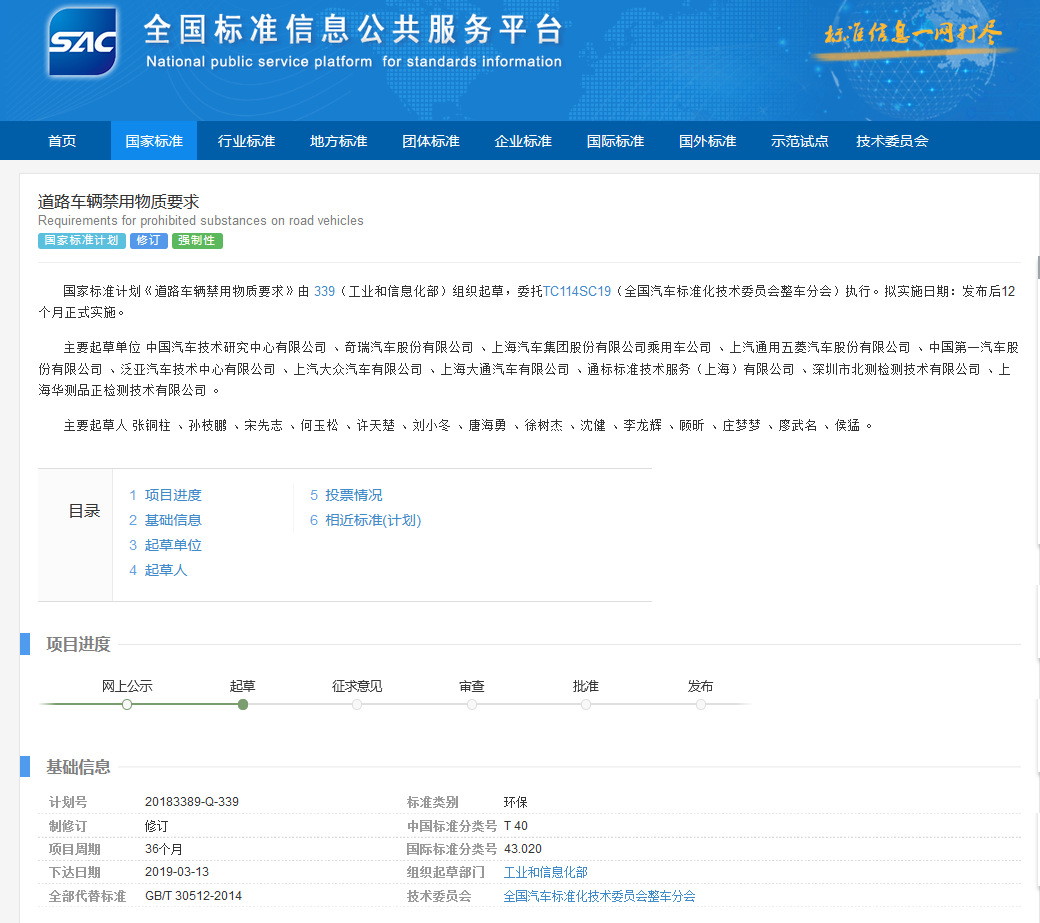Image resolution: width=1040 pixels, height=923 pixels.
Task: Click the 国家标准计划 tag
Action: [x=82, y=240]
